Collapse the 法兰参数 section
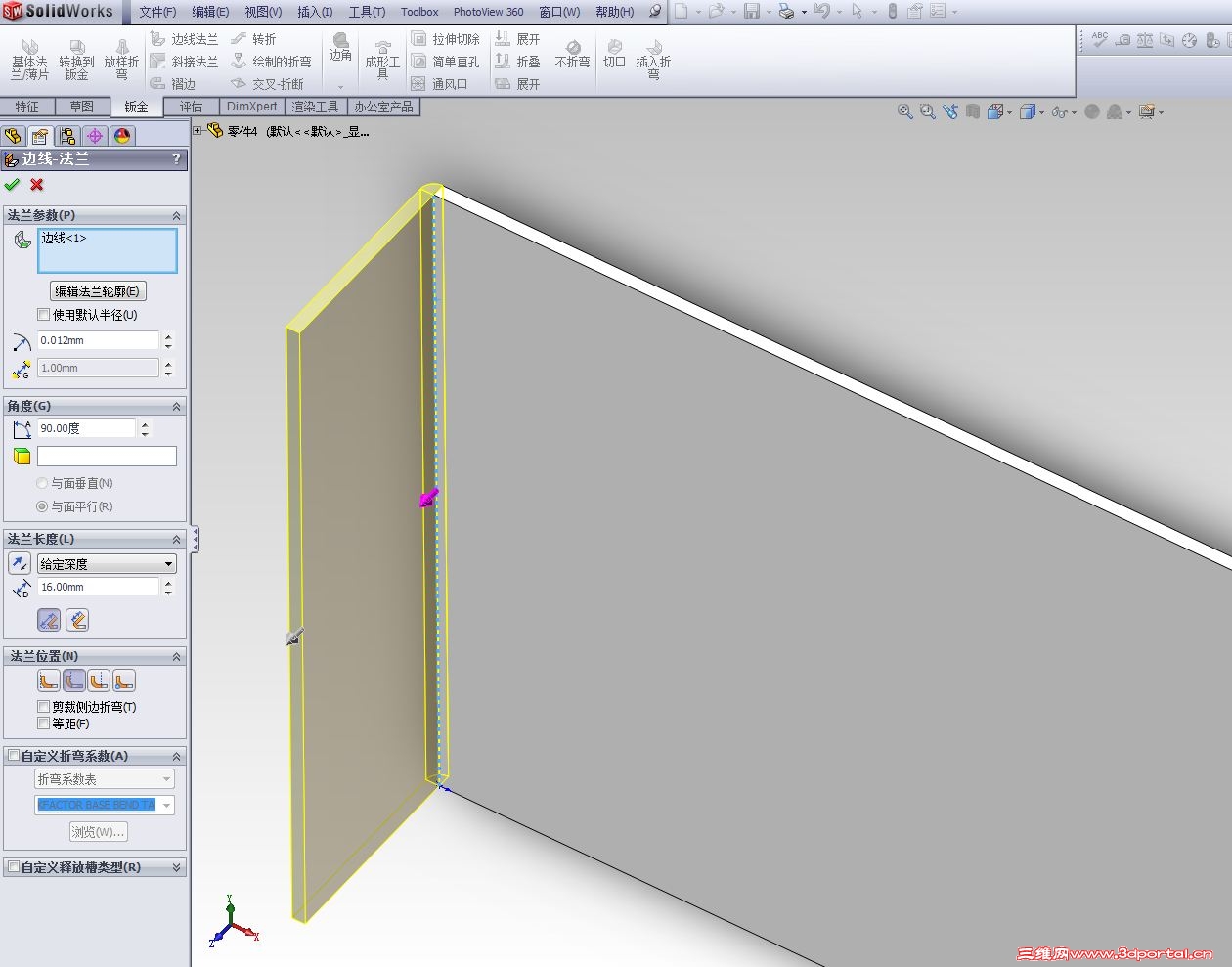Image resolution: width=1232 pixels, height=967 pixels. click(177, 215)
